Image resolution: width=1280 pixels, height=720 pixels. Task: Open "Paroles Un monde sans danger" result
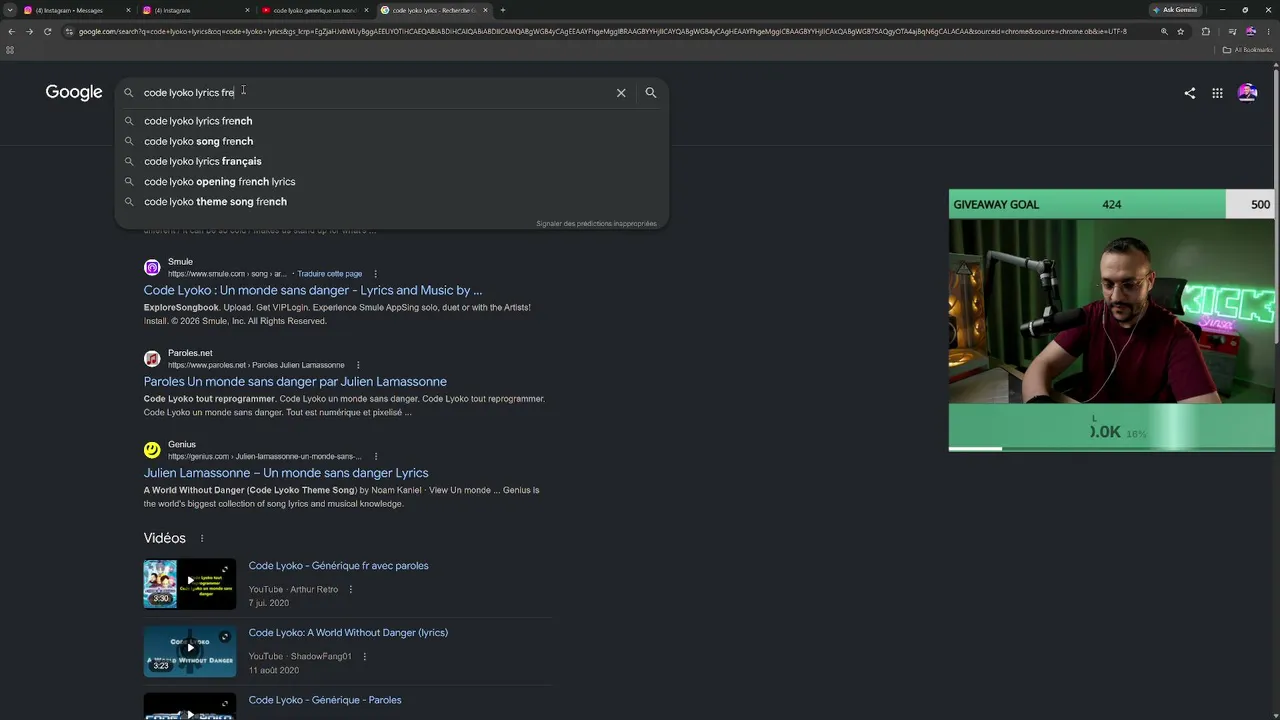pos(295,381)
